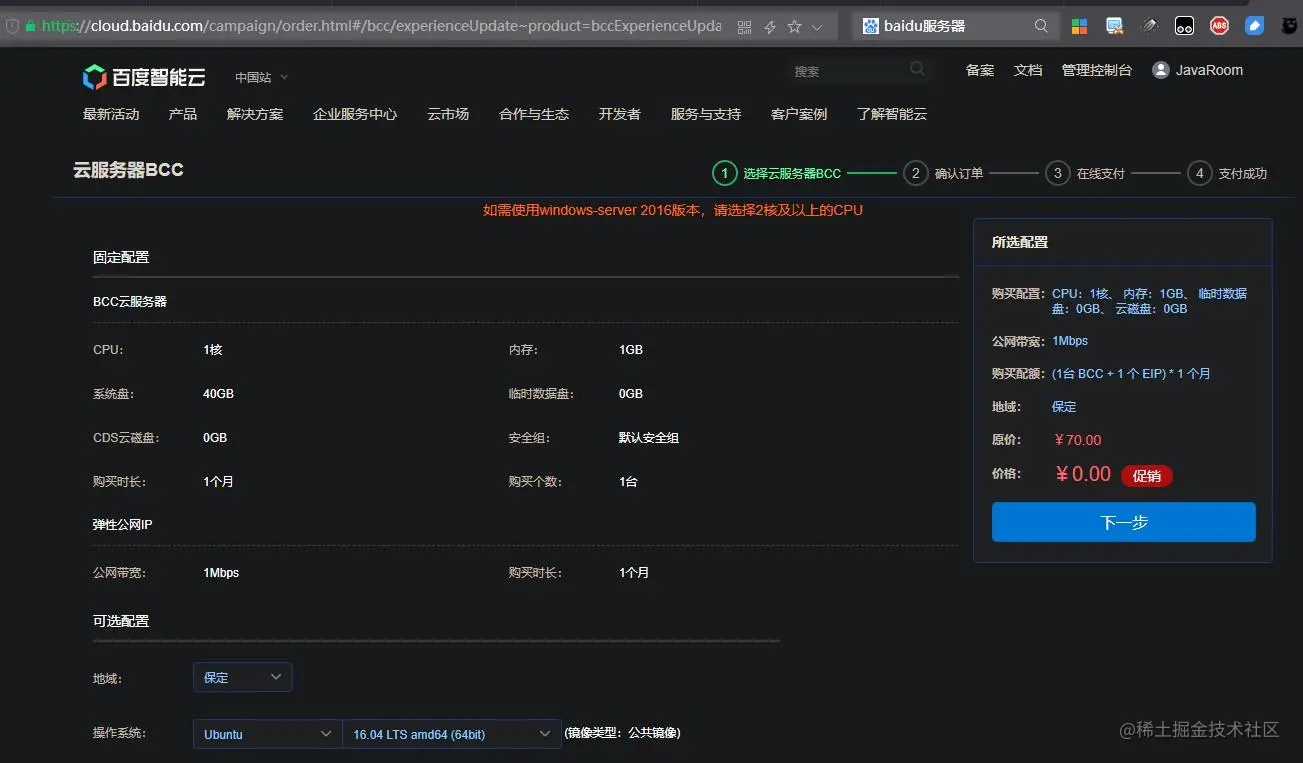This screenshot has height=763, width=1303.
Task: Click the blue pencil note extension icon
Action: click(1254, 26)
